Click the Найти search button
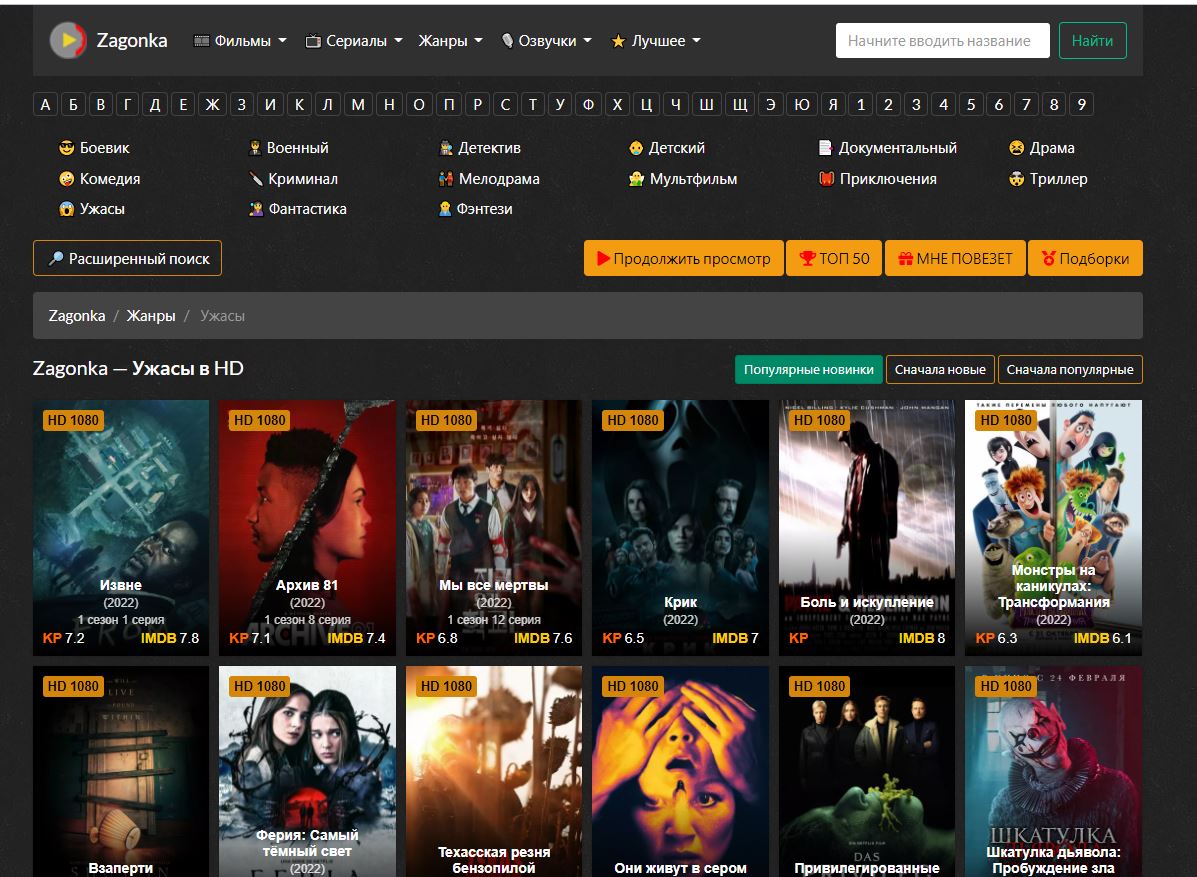 pyautogui.click(x=1092, y=40)
